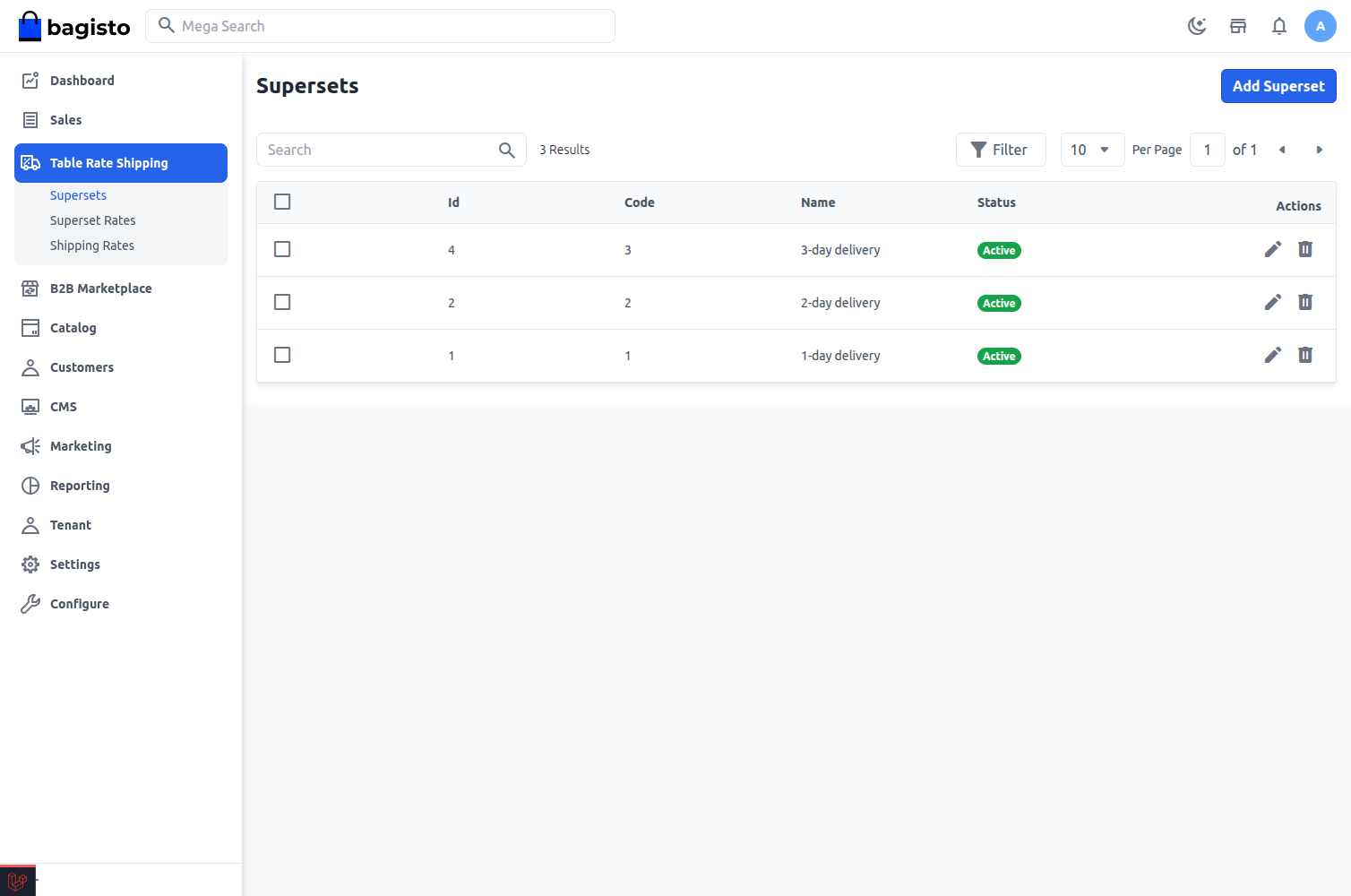Edit the 3-day delivery superset via pencil icon
This screenshot has height=896, width=1351.
(x=1273, y=249)
